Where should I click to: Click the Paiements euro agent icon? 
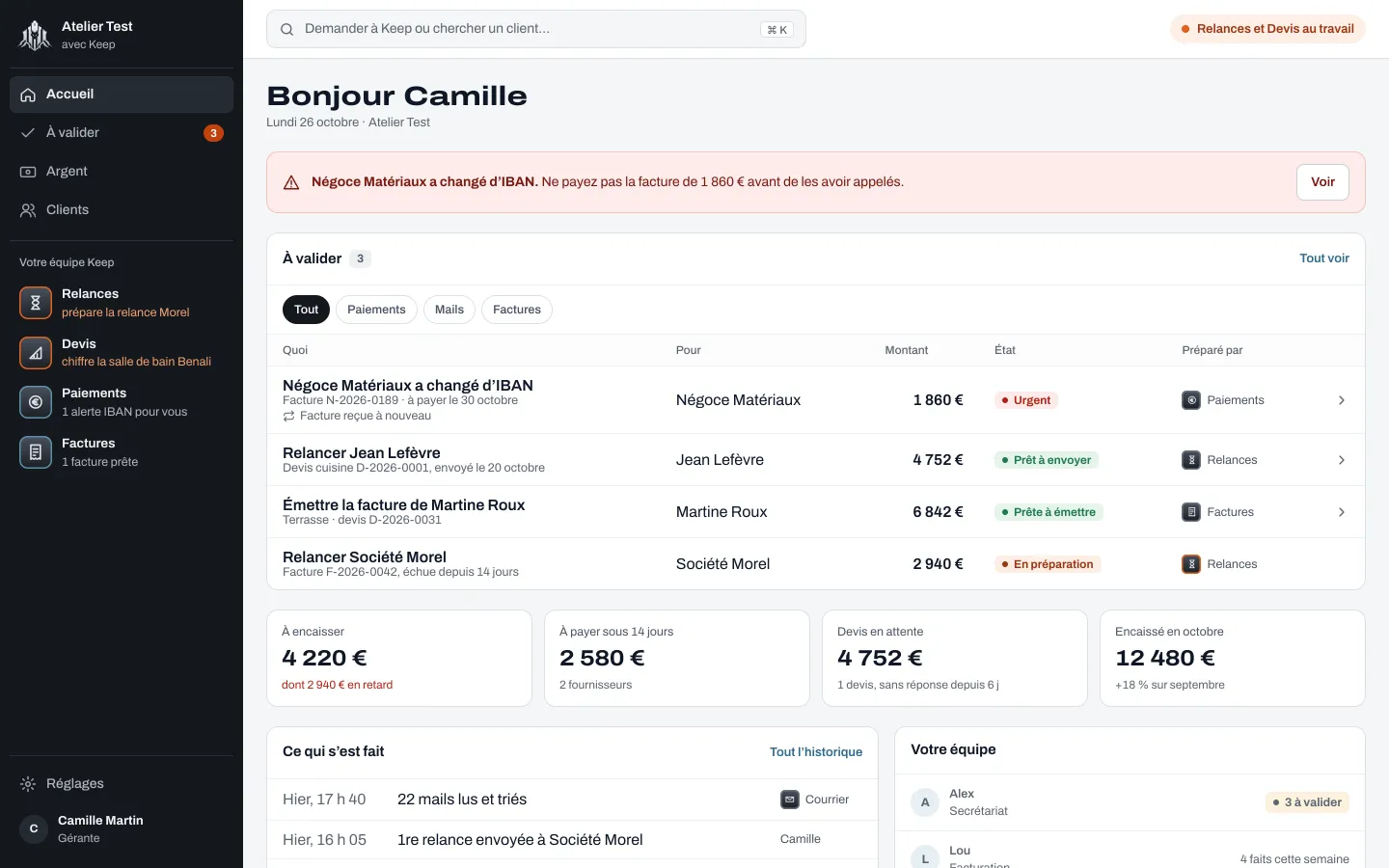pyautogui.click(x=36, y=402)
